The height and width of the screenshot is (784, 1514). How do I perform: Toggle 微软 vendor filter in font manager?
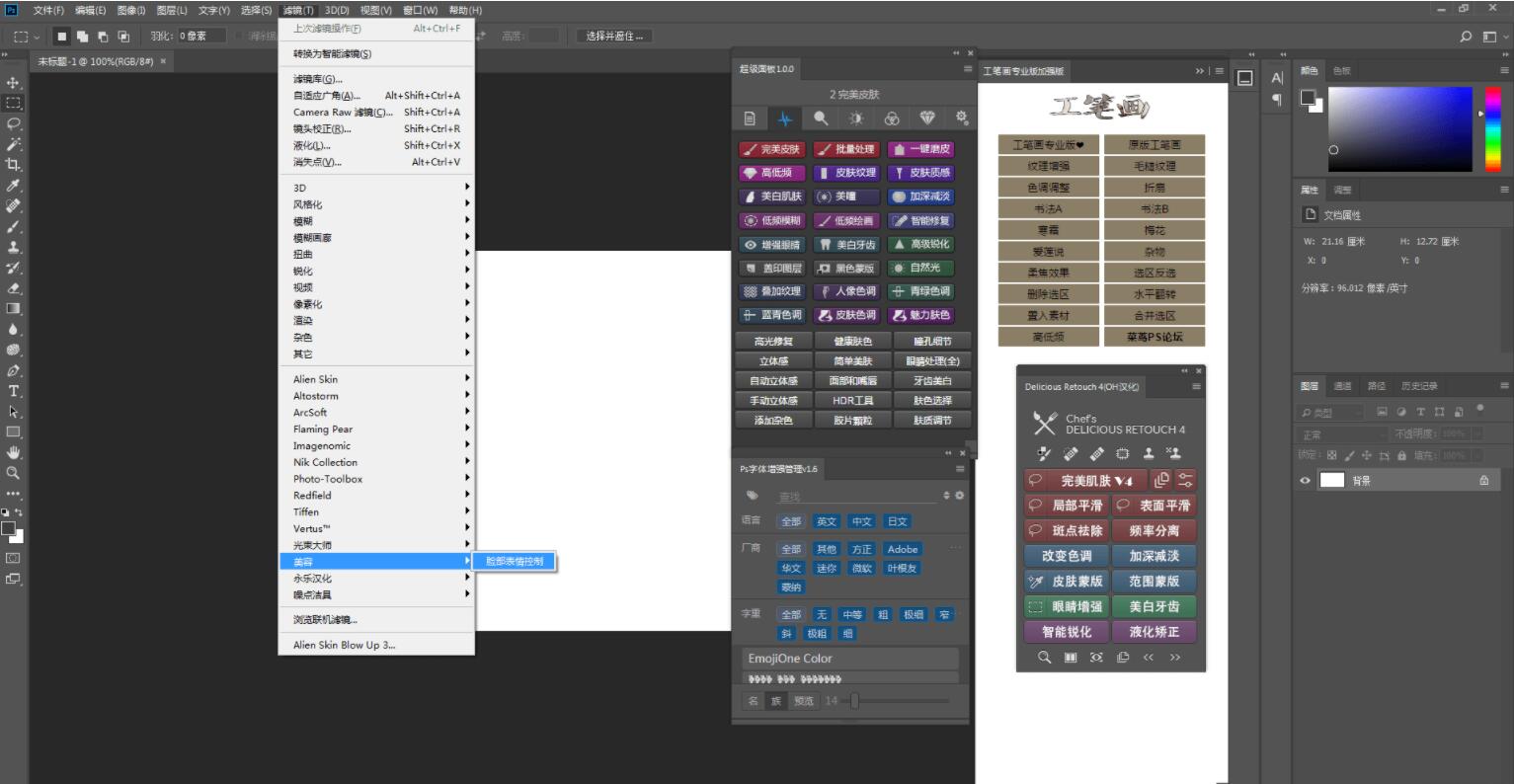[862, 568]
